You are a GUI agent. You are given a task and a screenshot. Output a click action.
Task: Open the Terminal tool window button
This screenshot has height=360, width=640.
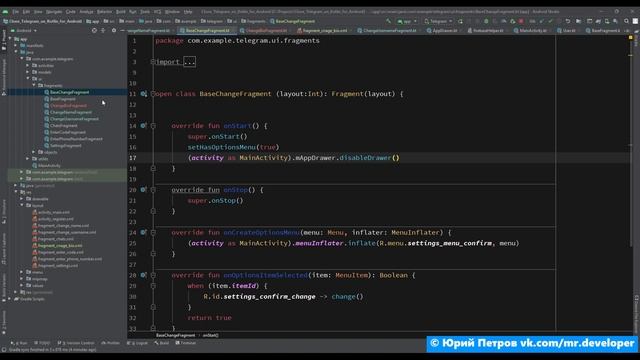[x=186, y=343]
